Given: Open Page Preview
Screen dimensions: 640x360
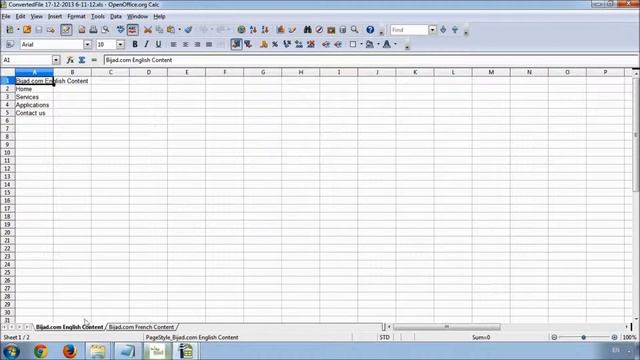Looking at the screenshot, I should (105, 30).
